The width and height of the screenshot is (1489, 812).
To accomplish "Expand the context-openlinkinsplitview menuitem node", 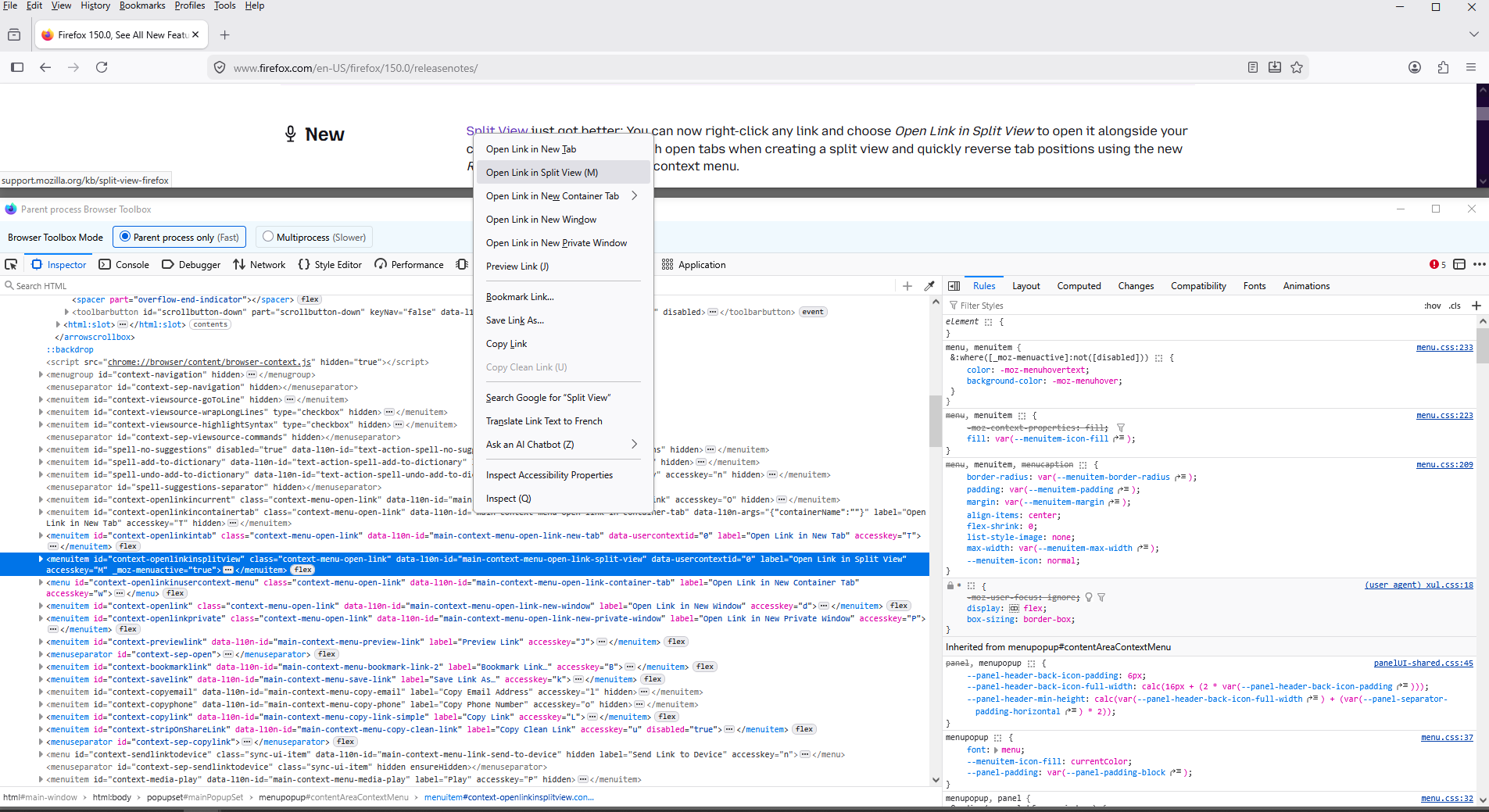I will [41, 559].
